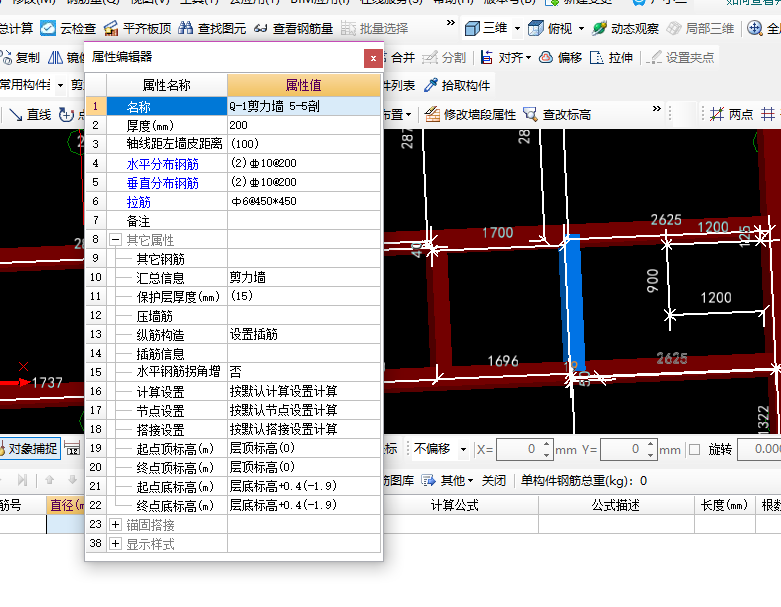Select the 纵筋构造 value 设置插筋
The image size is (781, 607).
click(304, 334)
